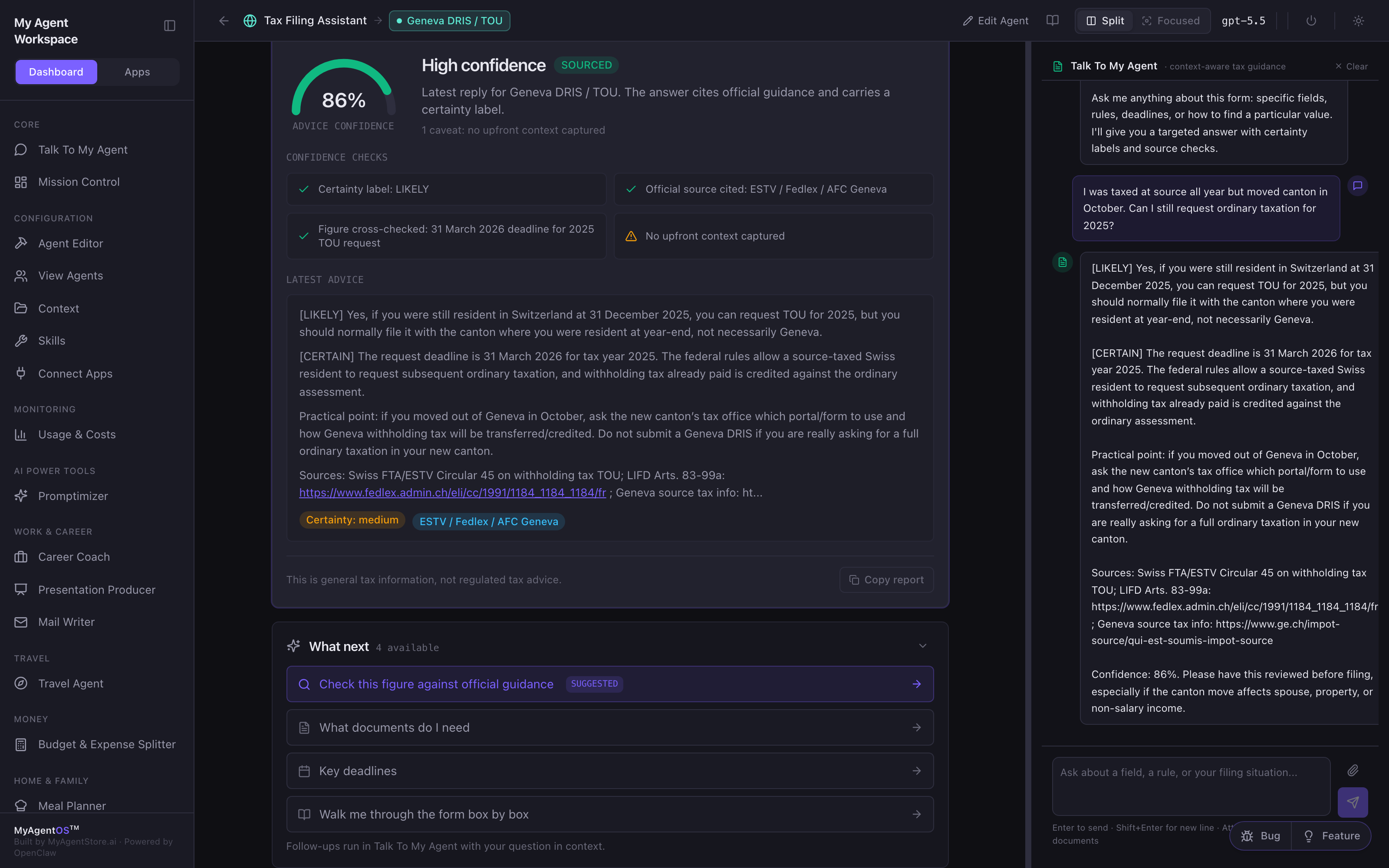Click the Copy report button
The height and width of the screenshot is (868, 1389).
click(x=886, y=580)
